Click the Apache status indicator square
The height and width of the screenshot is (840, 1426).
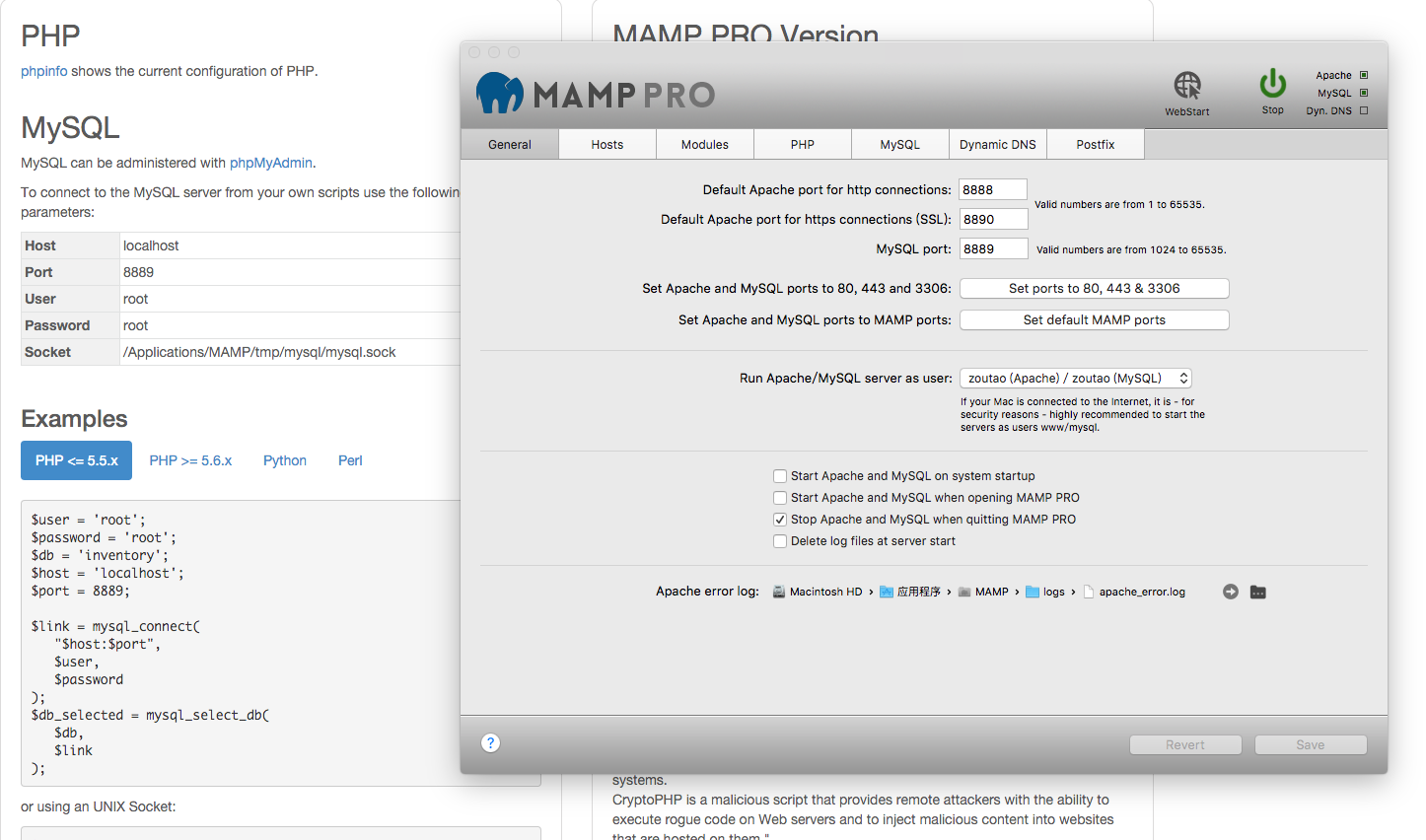coord(1364,75)
